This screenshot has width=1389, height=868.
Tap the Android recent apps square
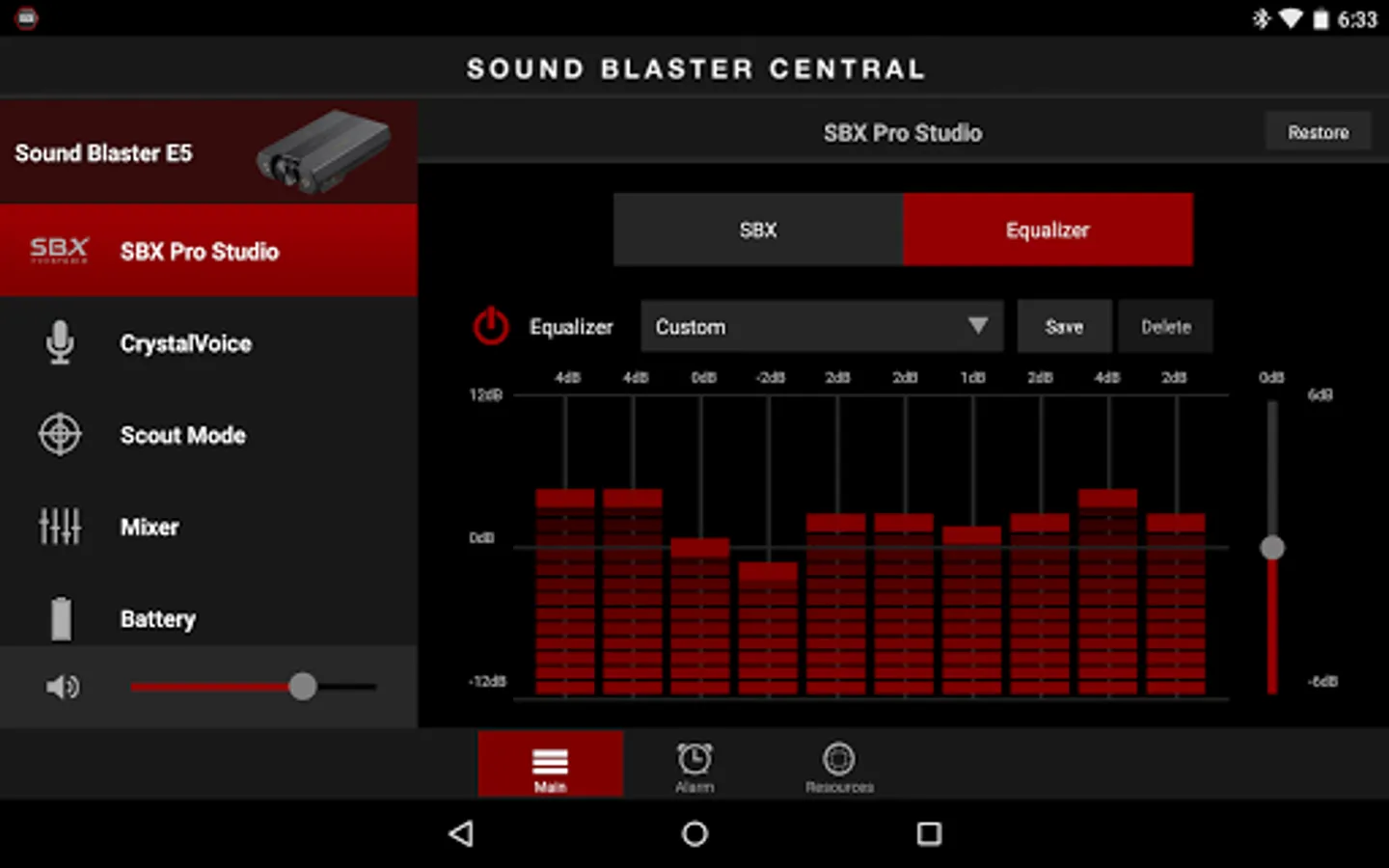[929, 833]
